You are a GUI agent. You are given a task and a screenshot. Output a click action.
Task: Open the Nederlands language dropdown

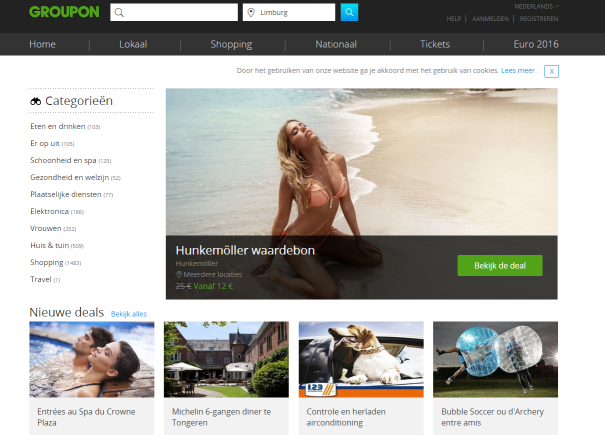pos(536,6)
